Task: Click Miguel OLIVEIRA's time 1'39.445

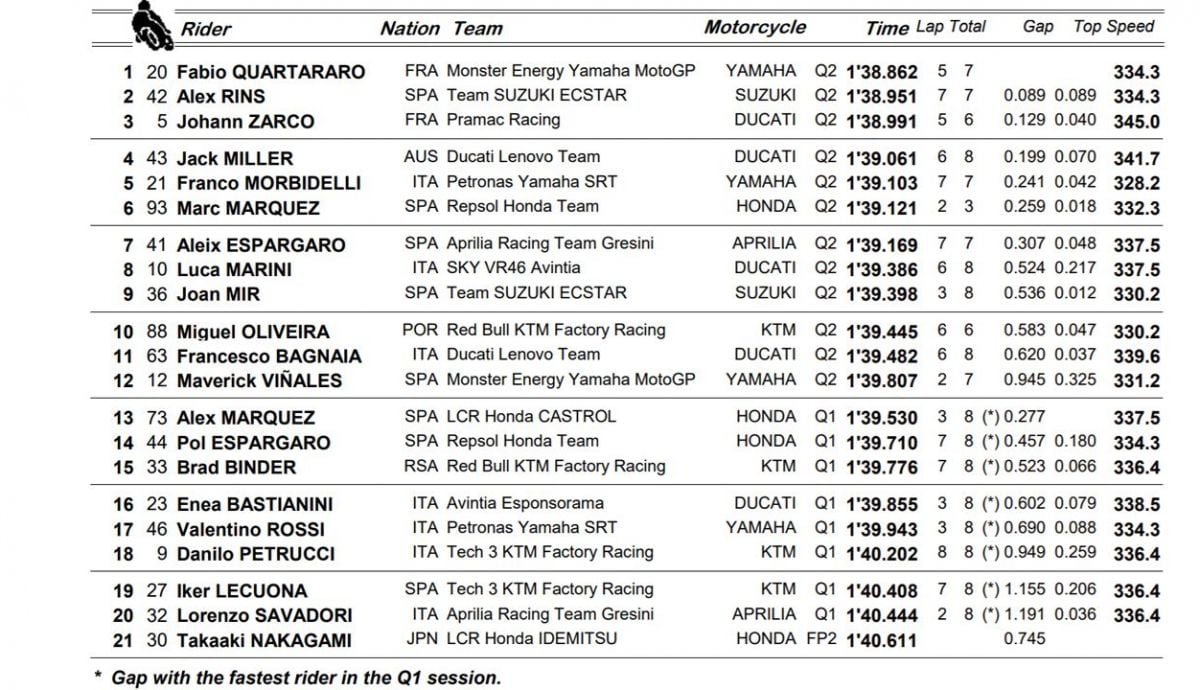Action: tap(881, 332)
